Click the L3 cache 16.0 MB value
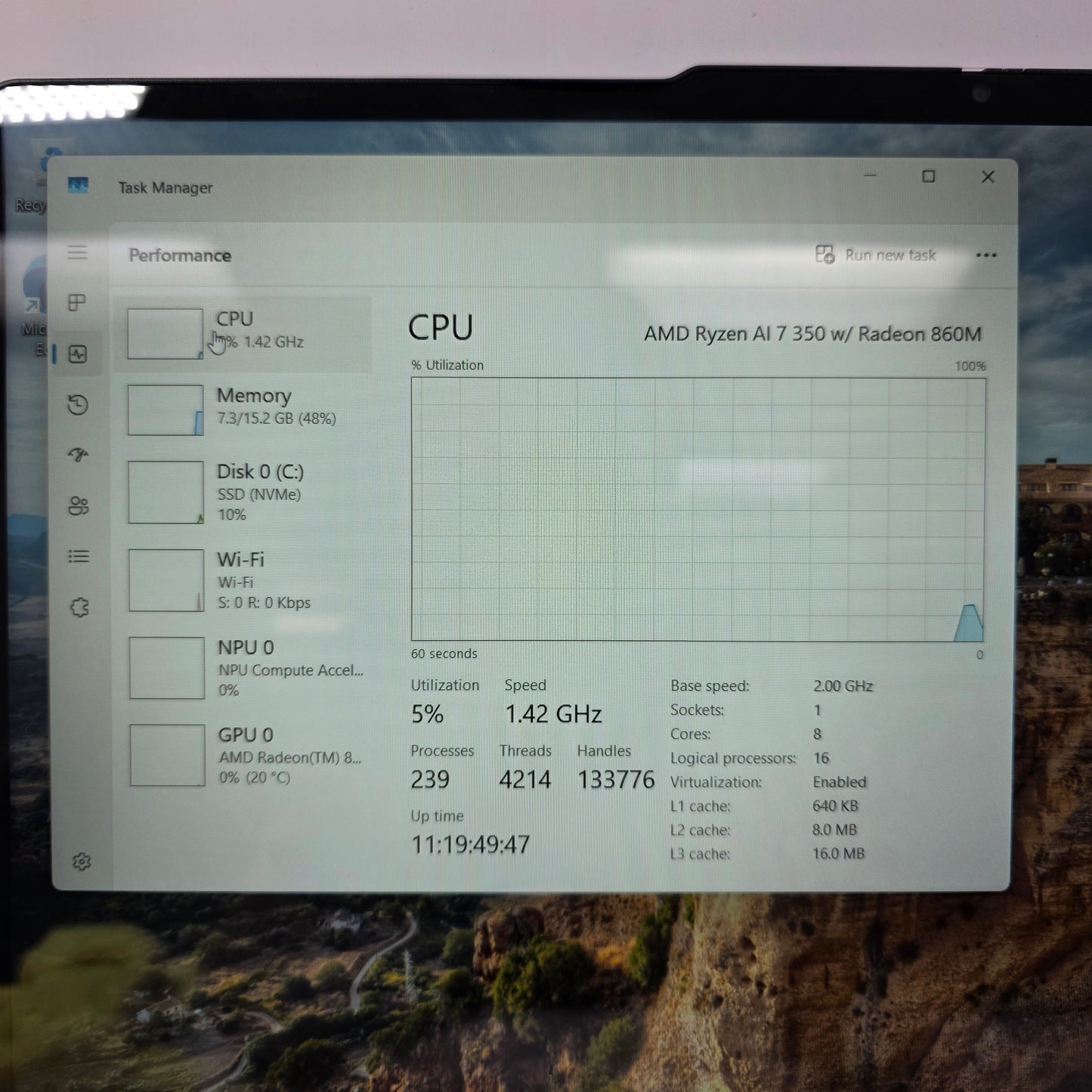The width and height of the screenshot is (1092, 1092). click(x=838, y=854)
